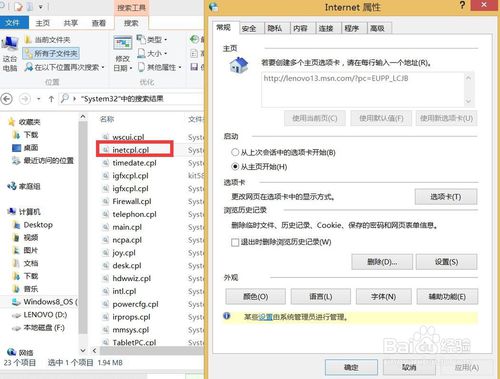Switch to 内容 tab in Internet 属性
The width and height of the screenshot is (500, 379).
coord(300,29)
